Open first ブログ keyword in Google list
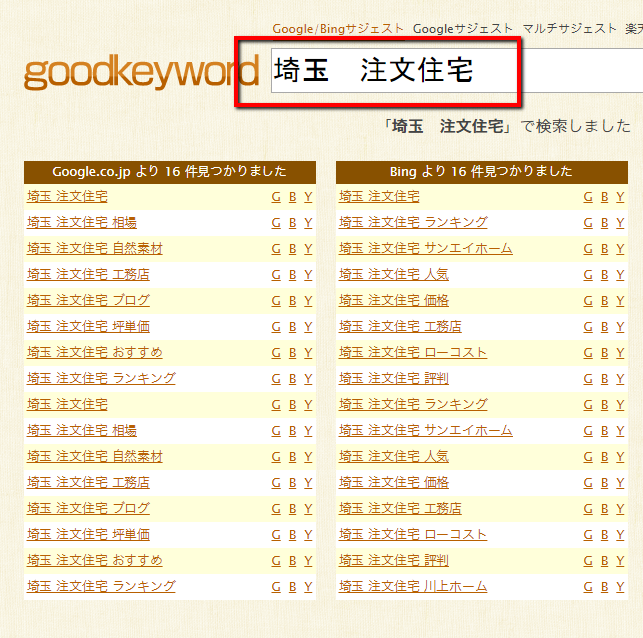Screen dimensions: 643x638 tap(88, 300)
